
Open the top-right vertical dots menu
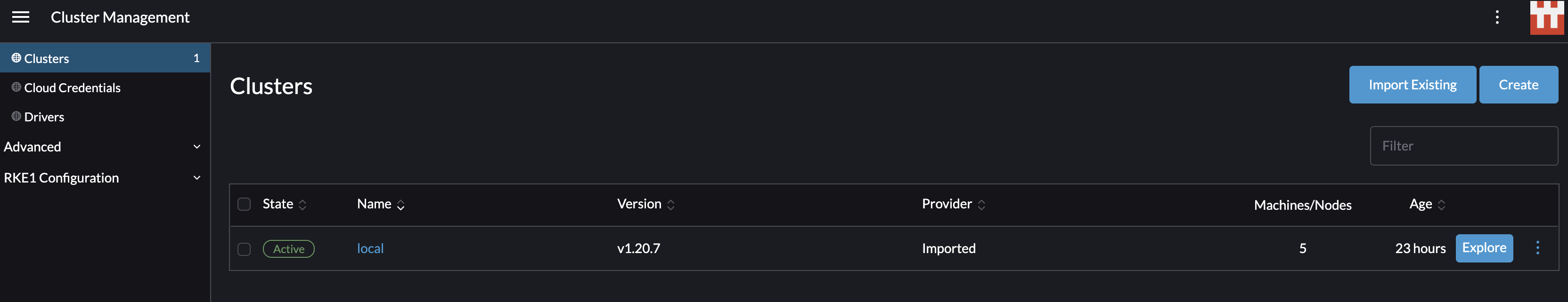pos(1498,17)
